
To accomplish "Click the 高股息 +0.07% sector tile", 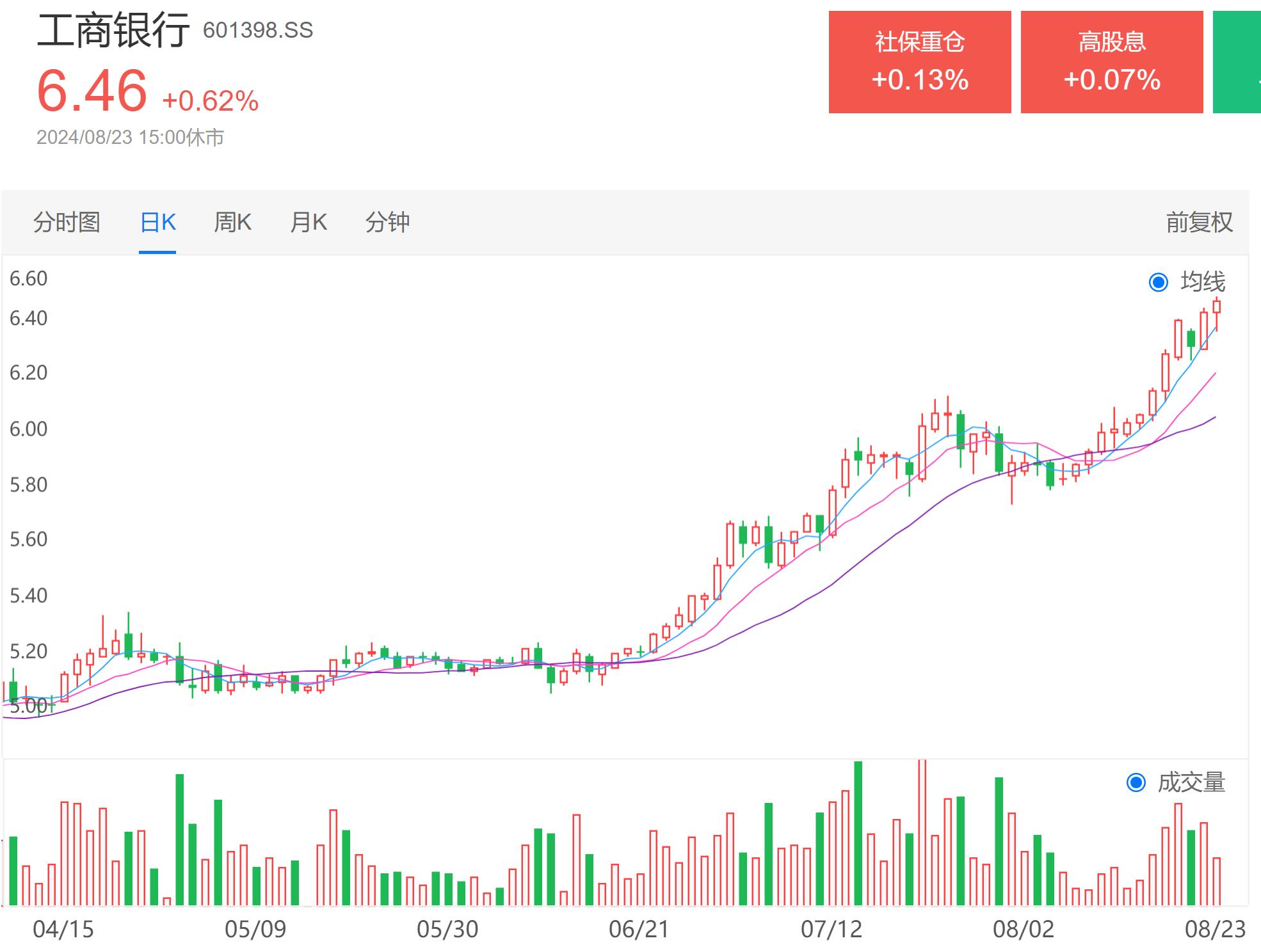I will tap(1112, 62).
